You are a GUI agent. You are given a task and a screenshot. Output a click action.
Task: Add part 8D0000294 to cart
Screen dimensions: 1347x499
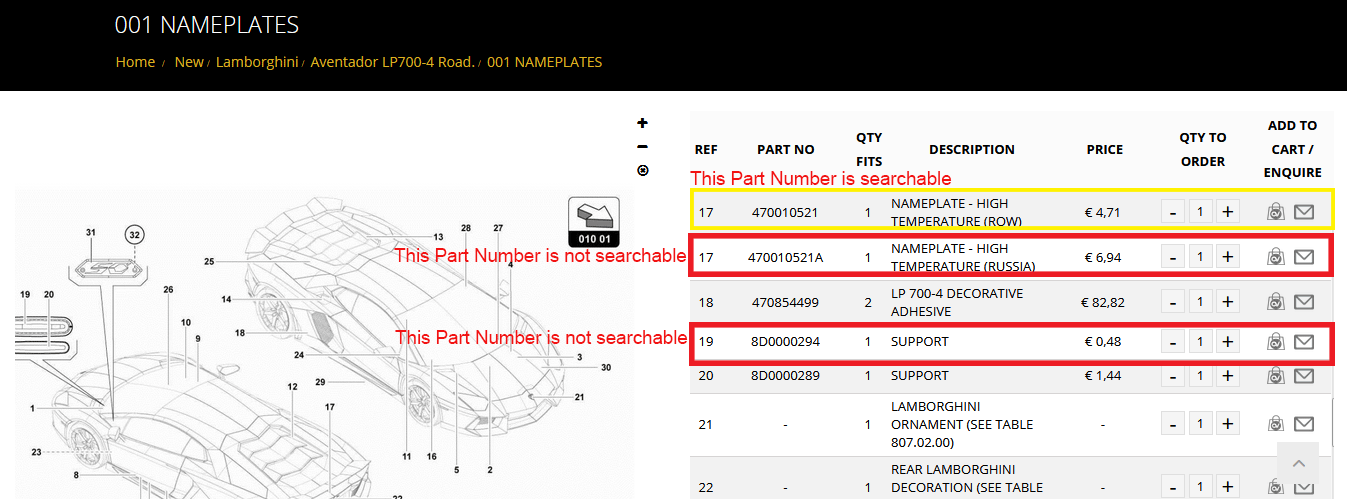(x=1276, y=342)
